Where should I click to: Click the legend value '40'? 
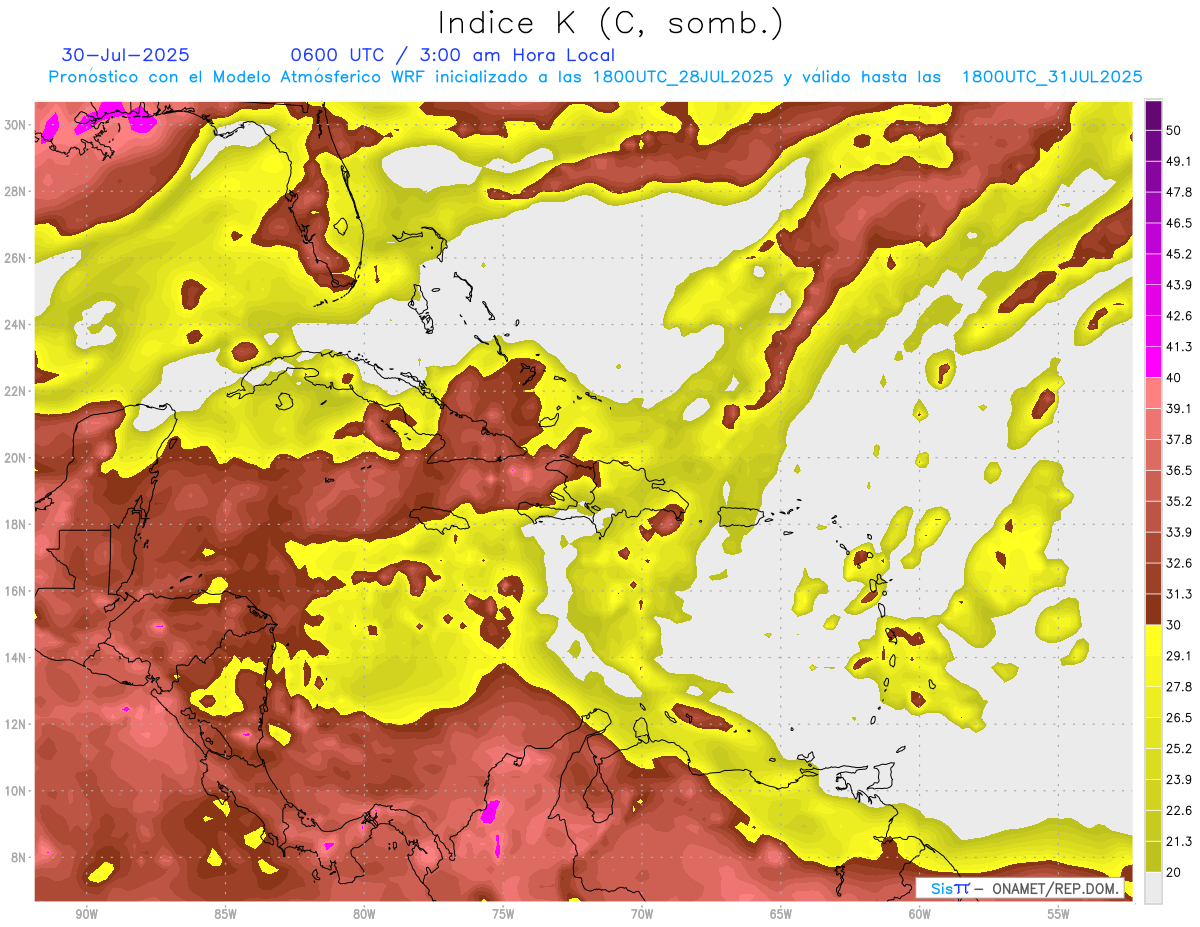tap(1175, 377)
